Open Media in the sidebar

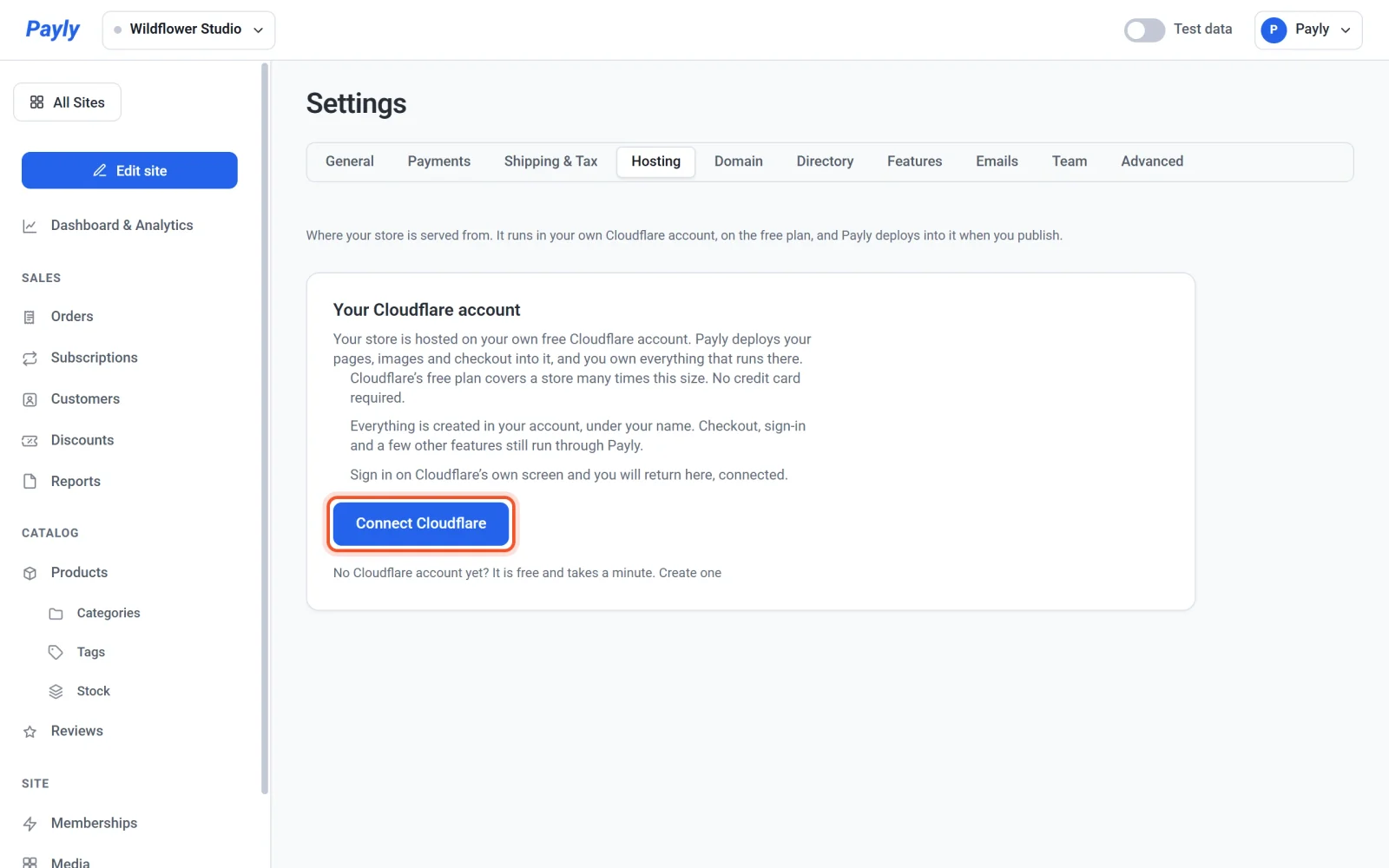point(70,862)
